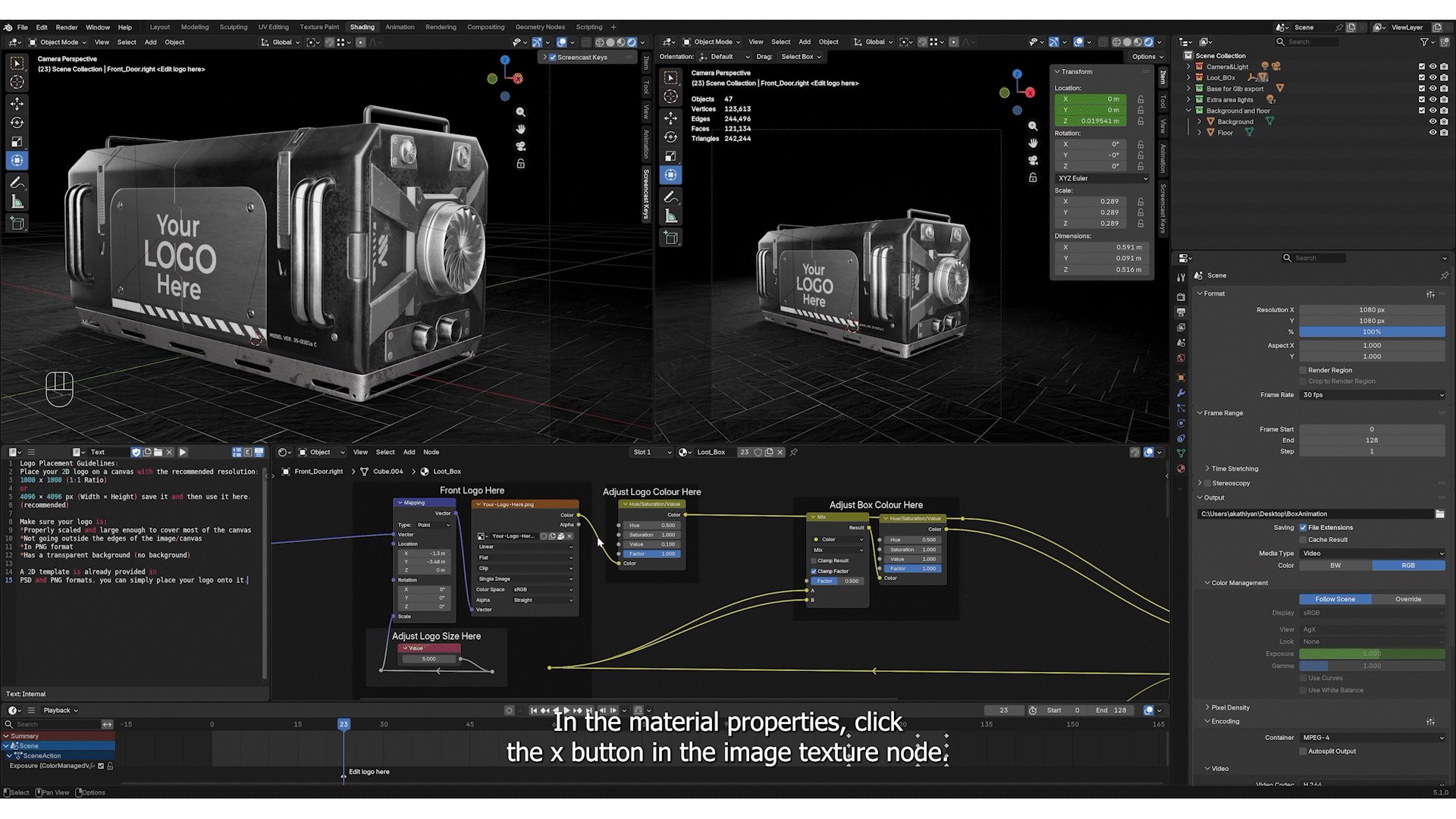Select the Move tool in left viewport

tap(17, 103)
